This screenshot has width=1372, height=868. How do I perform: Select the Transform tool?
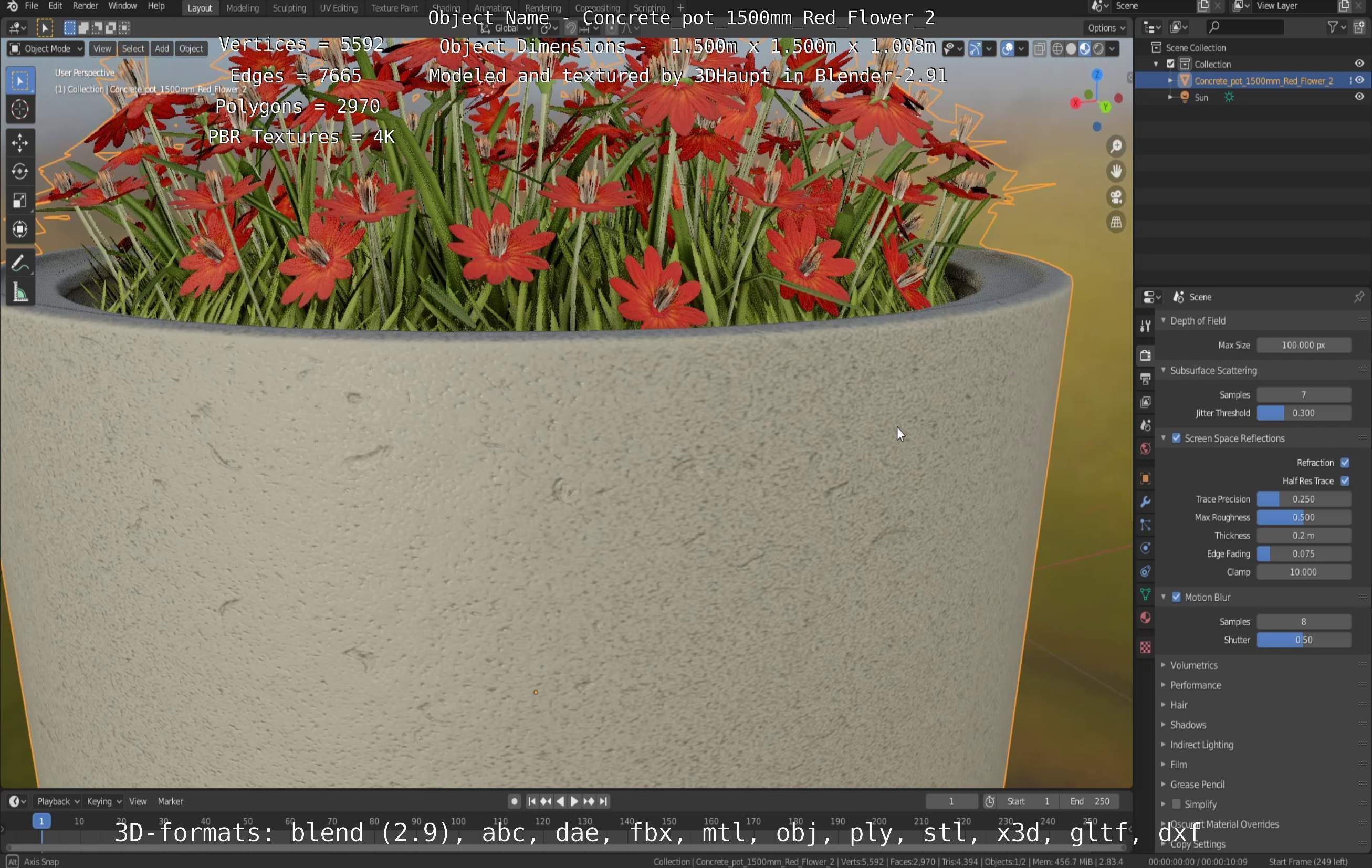click(20, 229)
